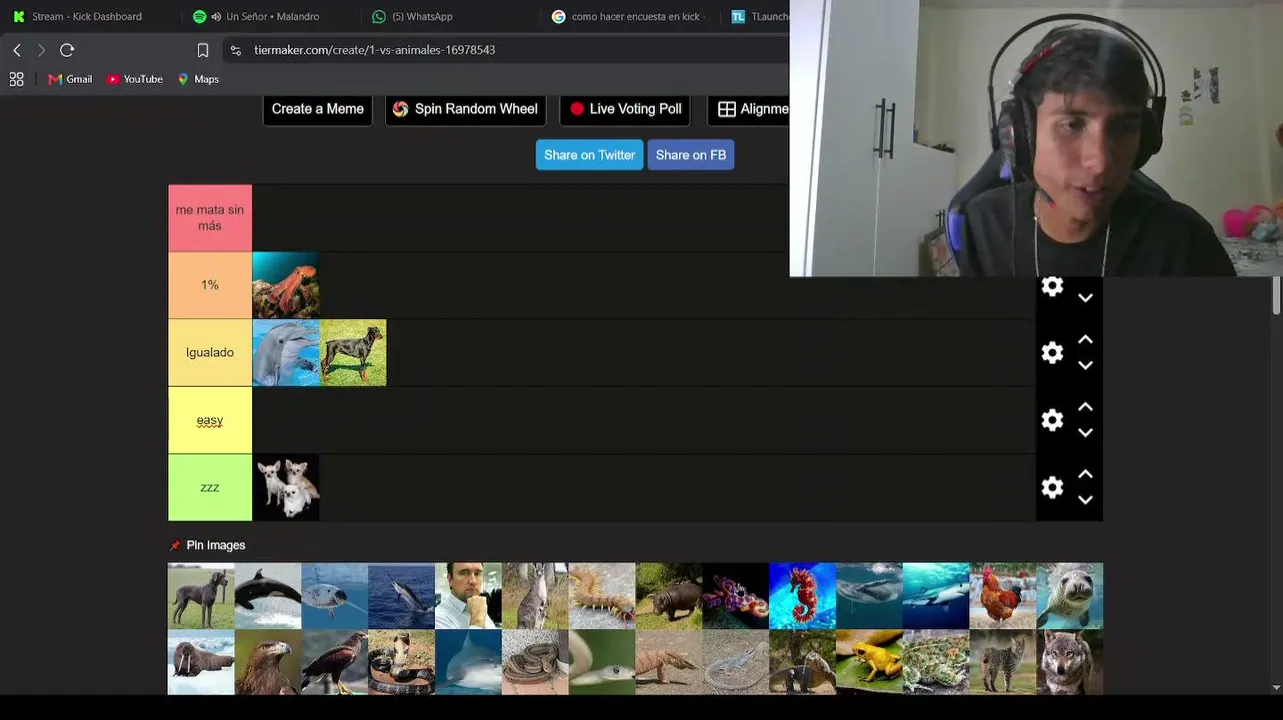Click the Create a Meme button
The image size is (1283, 720).
pyautogui.click(x=318, y=109)
